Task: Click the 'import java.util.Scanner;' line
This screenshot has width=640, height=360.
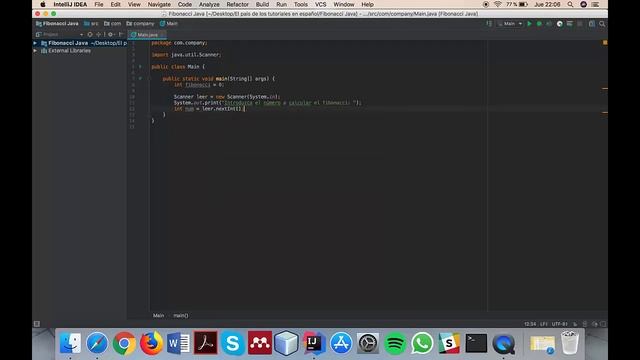Action: [x=186, y=55]
